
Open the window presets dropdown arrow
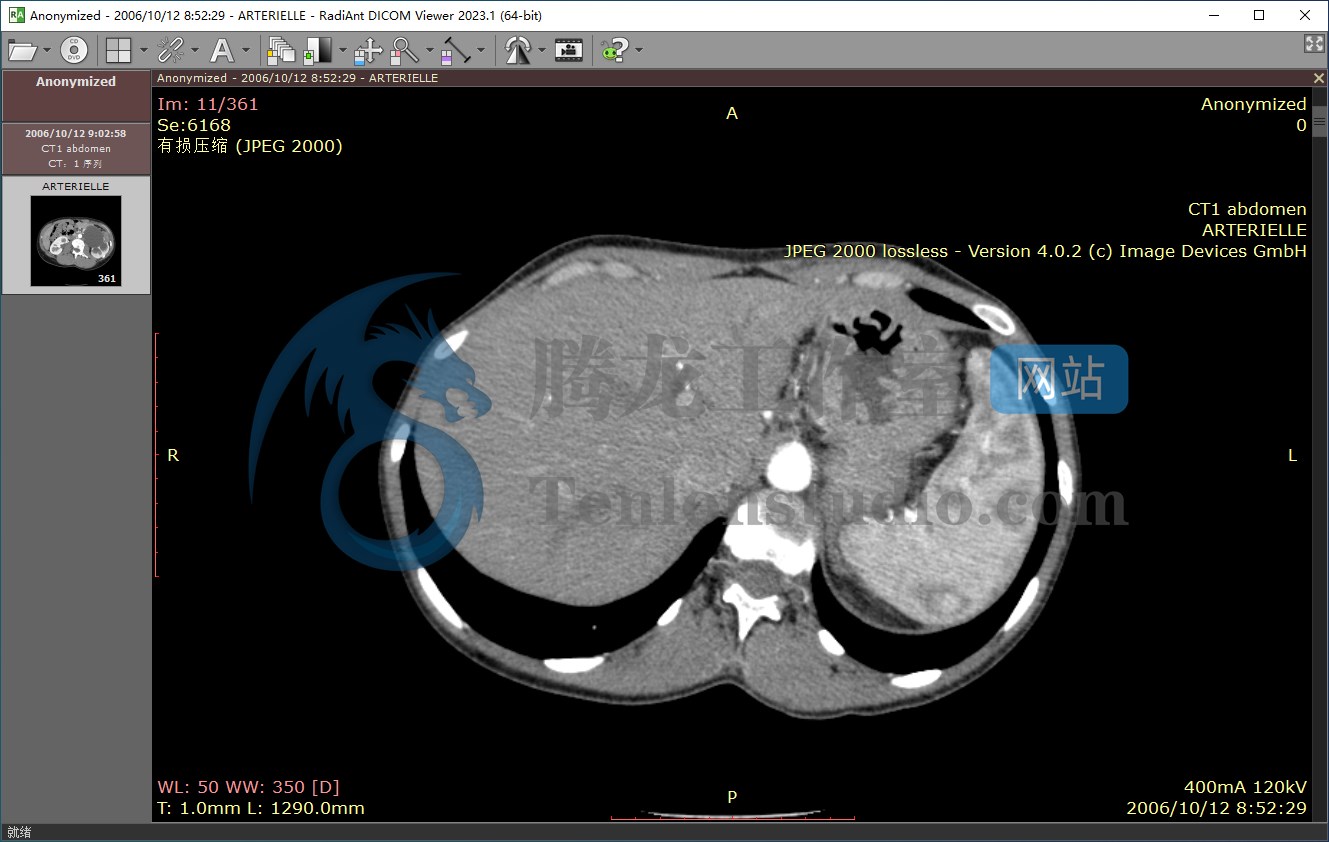tap(343, 50)
